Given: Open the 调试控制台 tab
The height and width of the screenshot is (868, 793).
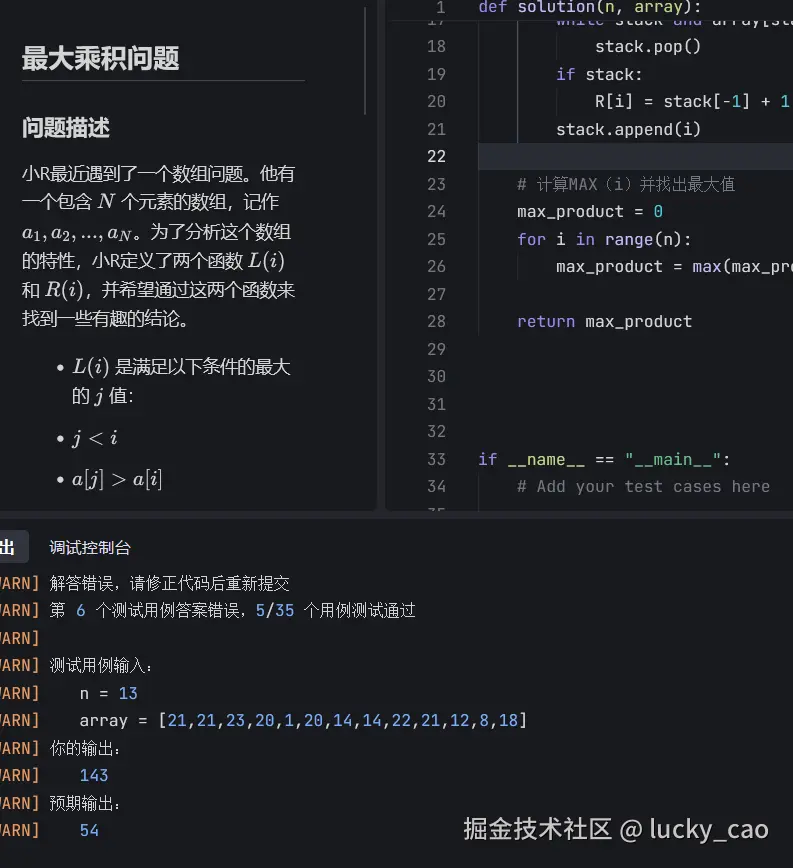Looking at the screenshot, I should (x=90, y=547).
